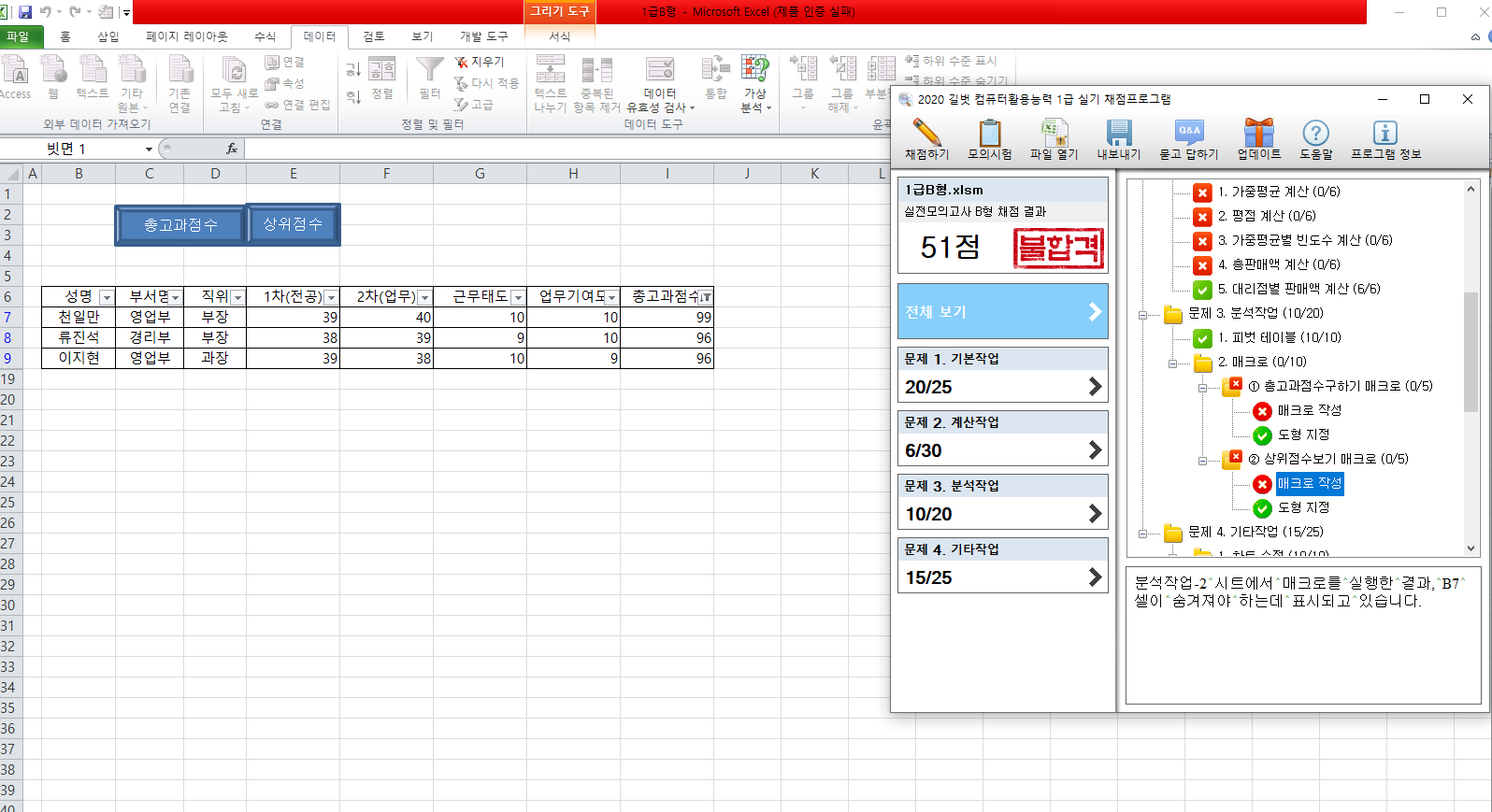
Task: Click the 총고과점수 macro button shape
Action: [x=180, y=225]
